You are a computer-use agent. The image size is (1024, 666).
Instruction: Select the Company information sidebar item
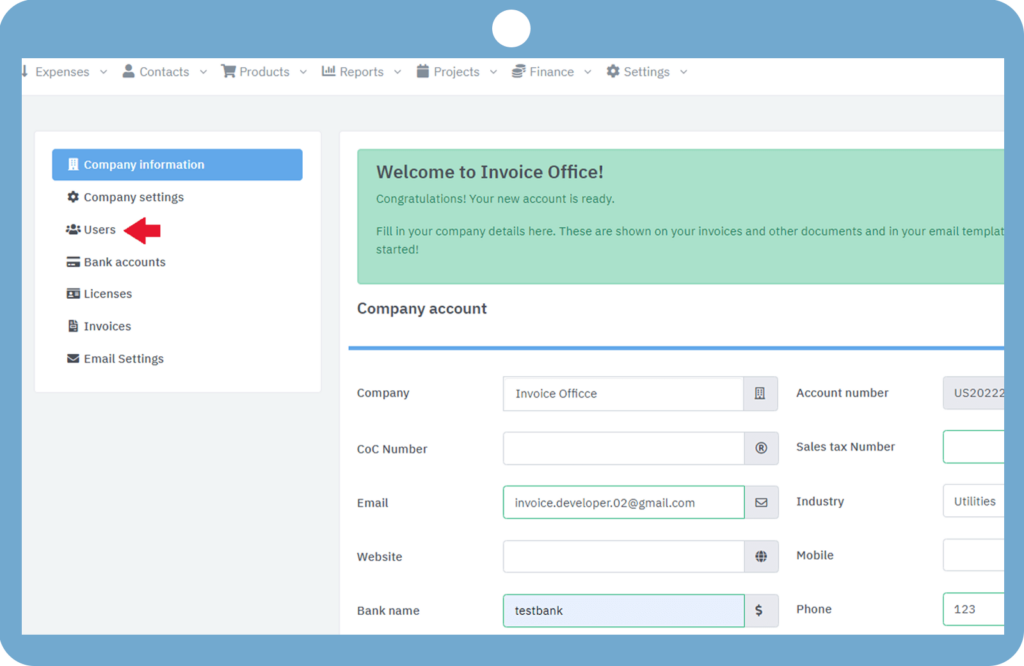[x=177, y=165]
